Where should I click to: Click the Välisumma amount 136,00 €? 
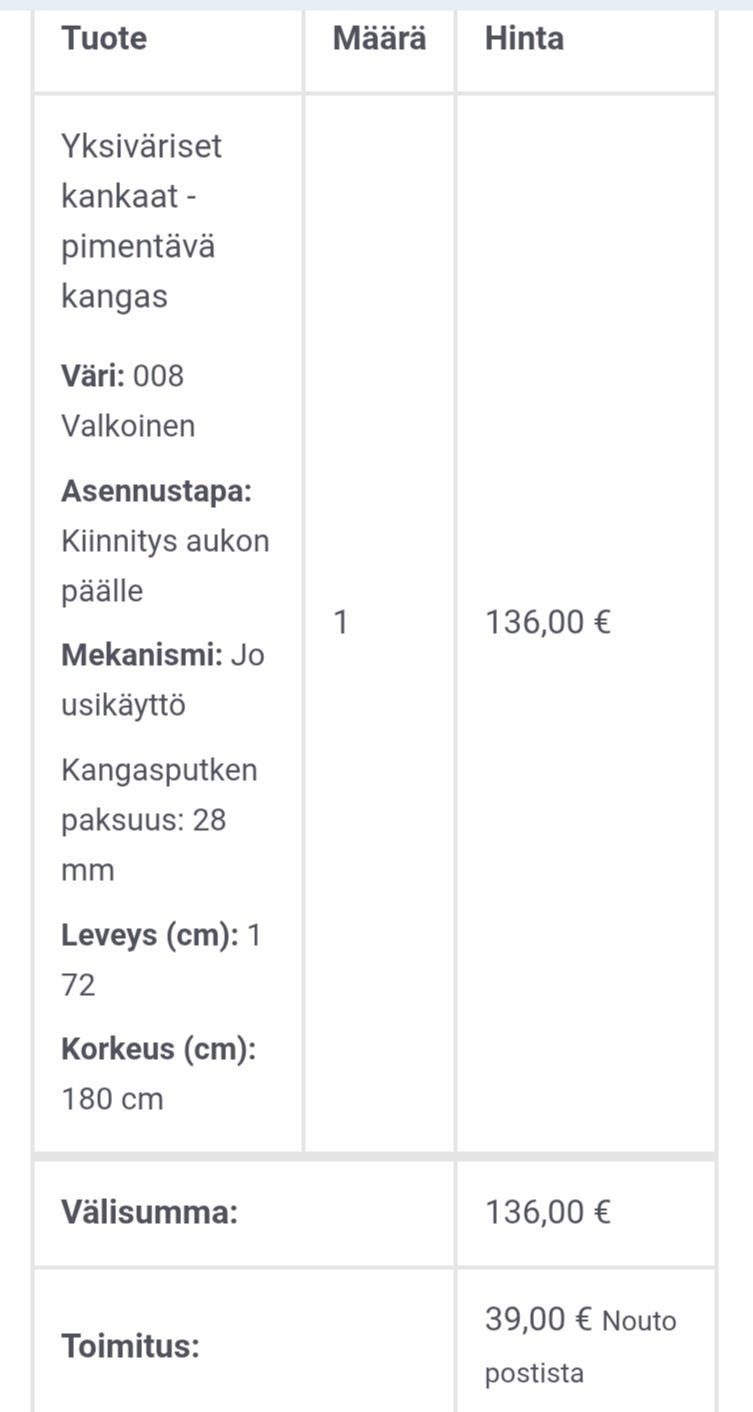coord(547,1212)
